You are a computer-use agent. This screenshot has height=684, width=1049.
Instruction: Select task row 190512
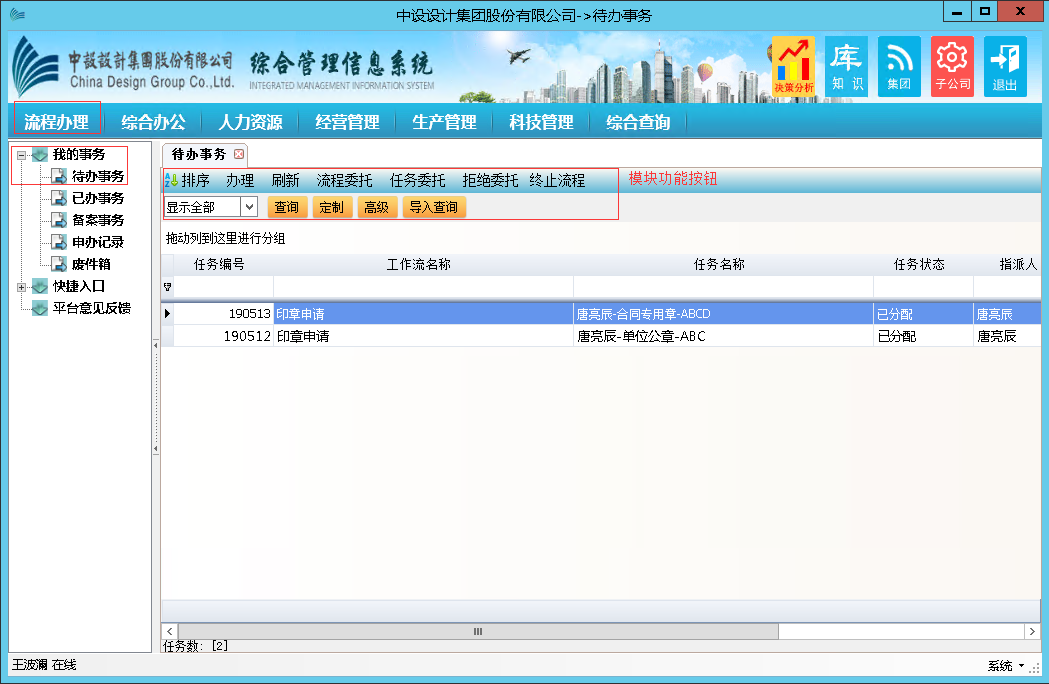coord(601,336)
